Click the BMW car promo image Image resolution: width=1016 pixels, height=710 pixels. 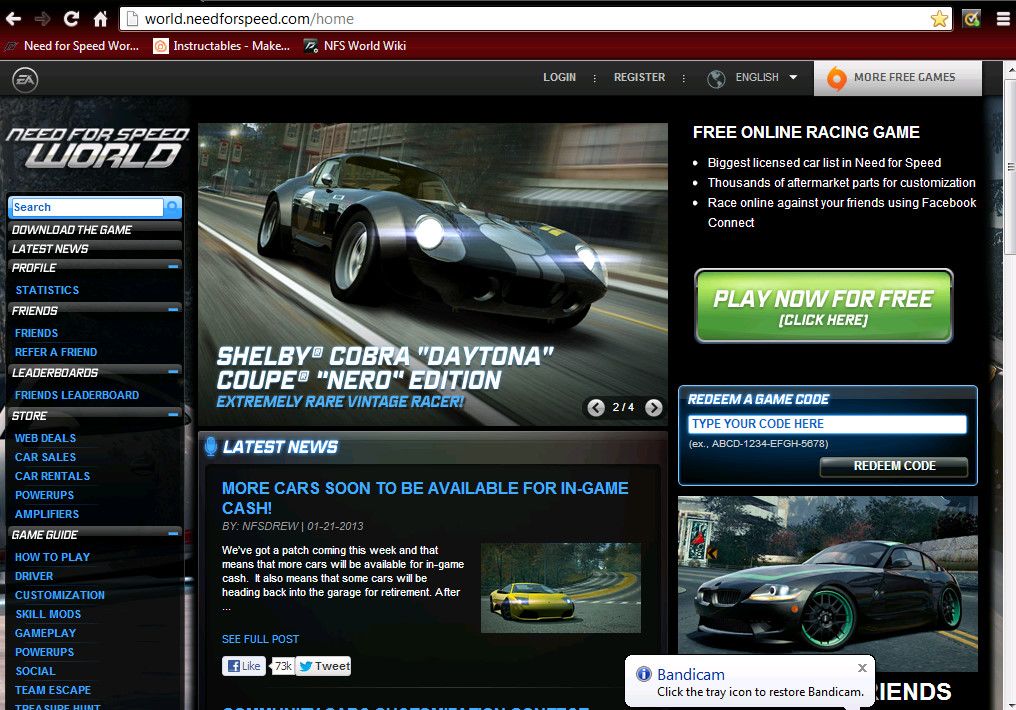(x=827, y=584)
